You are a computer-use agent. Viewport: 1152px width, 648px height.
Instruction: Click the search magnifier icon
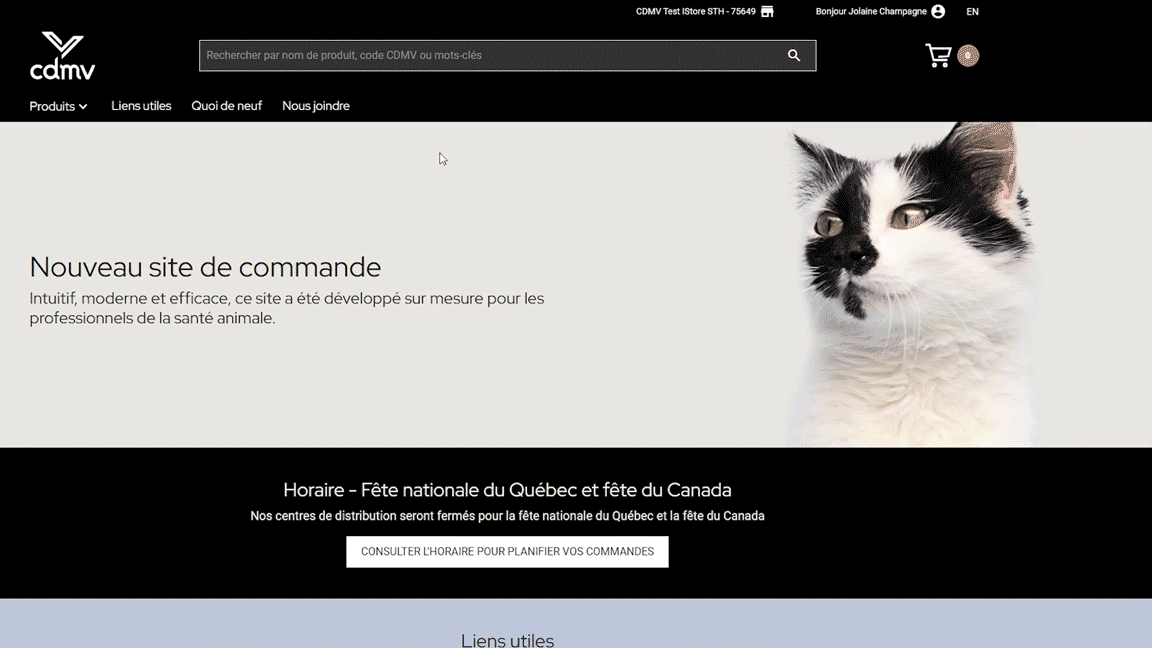pos(793,55)
